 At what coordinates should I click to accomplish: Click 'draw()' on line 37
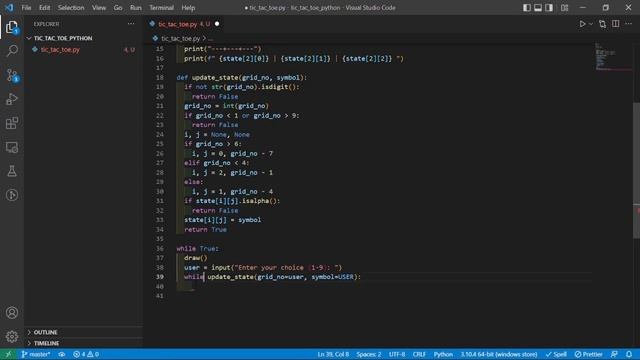[196, 258]
